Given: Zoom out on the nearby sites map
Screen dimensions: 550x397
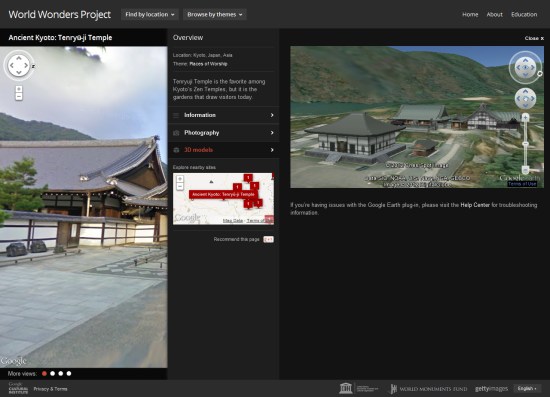Looking at the screenshot, I should (x=180, y=186).
